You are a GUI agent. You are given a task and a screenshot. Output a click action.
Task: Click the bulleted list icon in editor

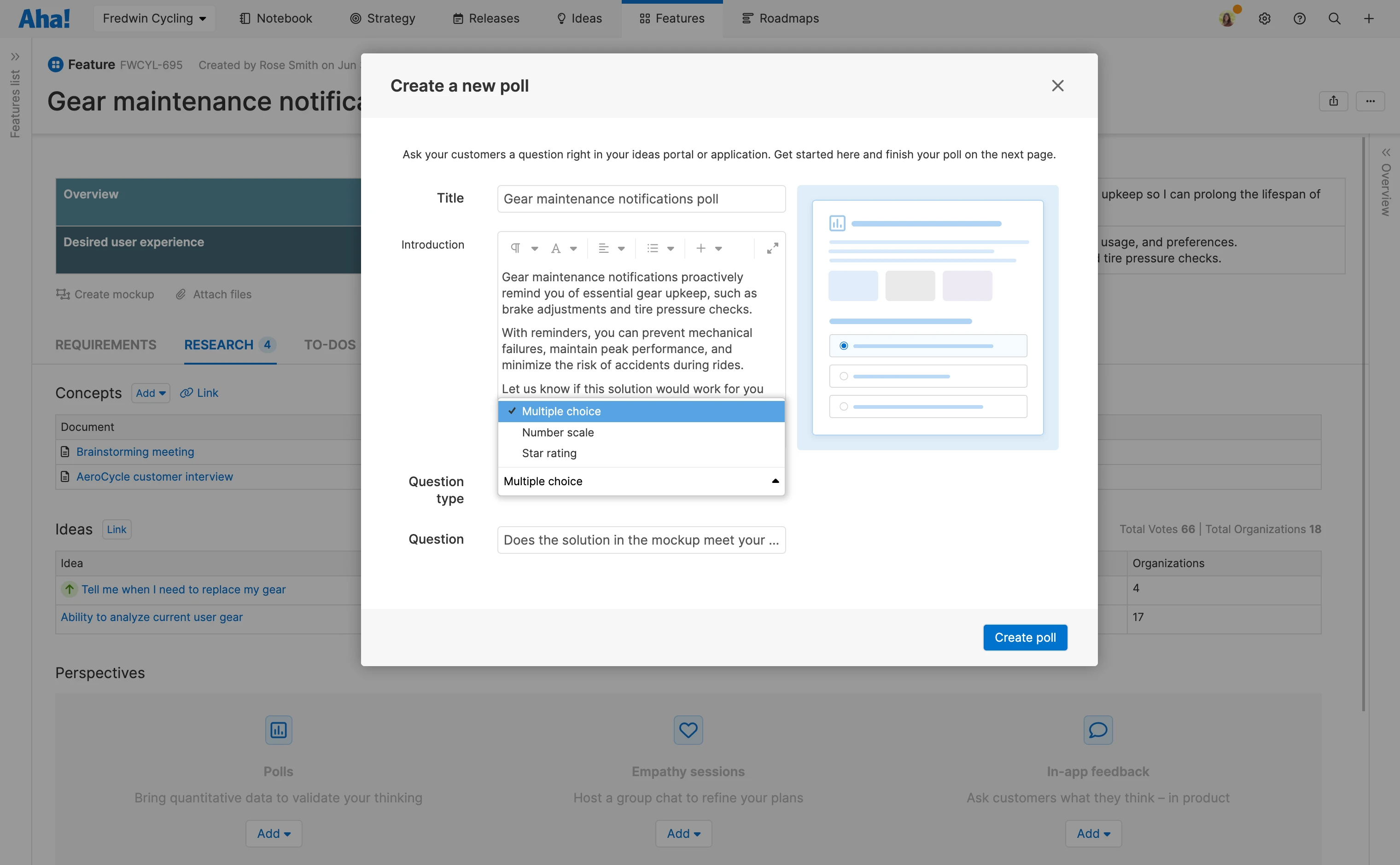point(653,248)
